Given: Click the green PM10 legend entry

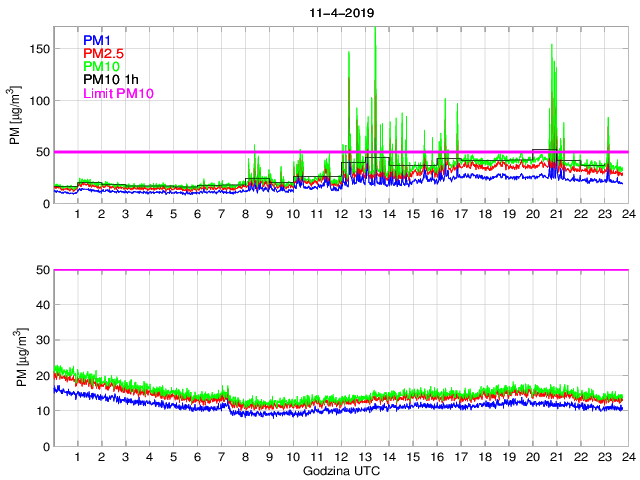Looking at the screenshot, I should click(102, 67).
